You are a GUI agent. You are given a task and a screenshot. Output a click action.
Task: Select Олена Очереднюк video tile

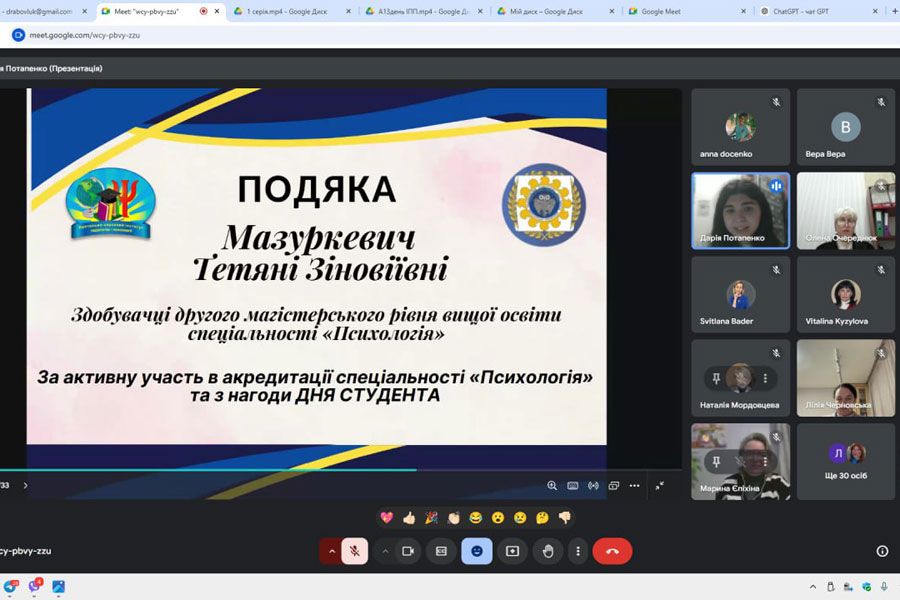pyautogui.click(x=845, y=211)
